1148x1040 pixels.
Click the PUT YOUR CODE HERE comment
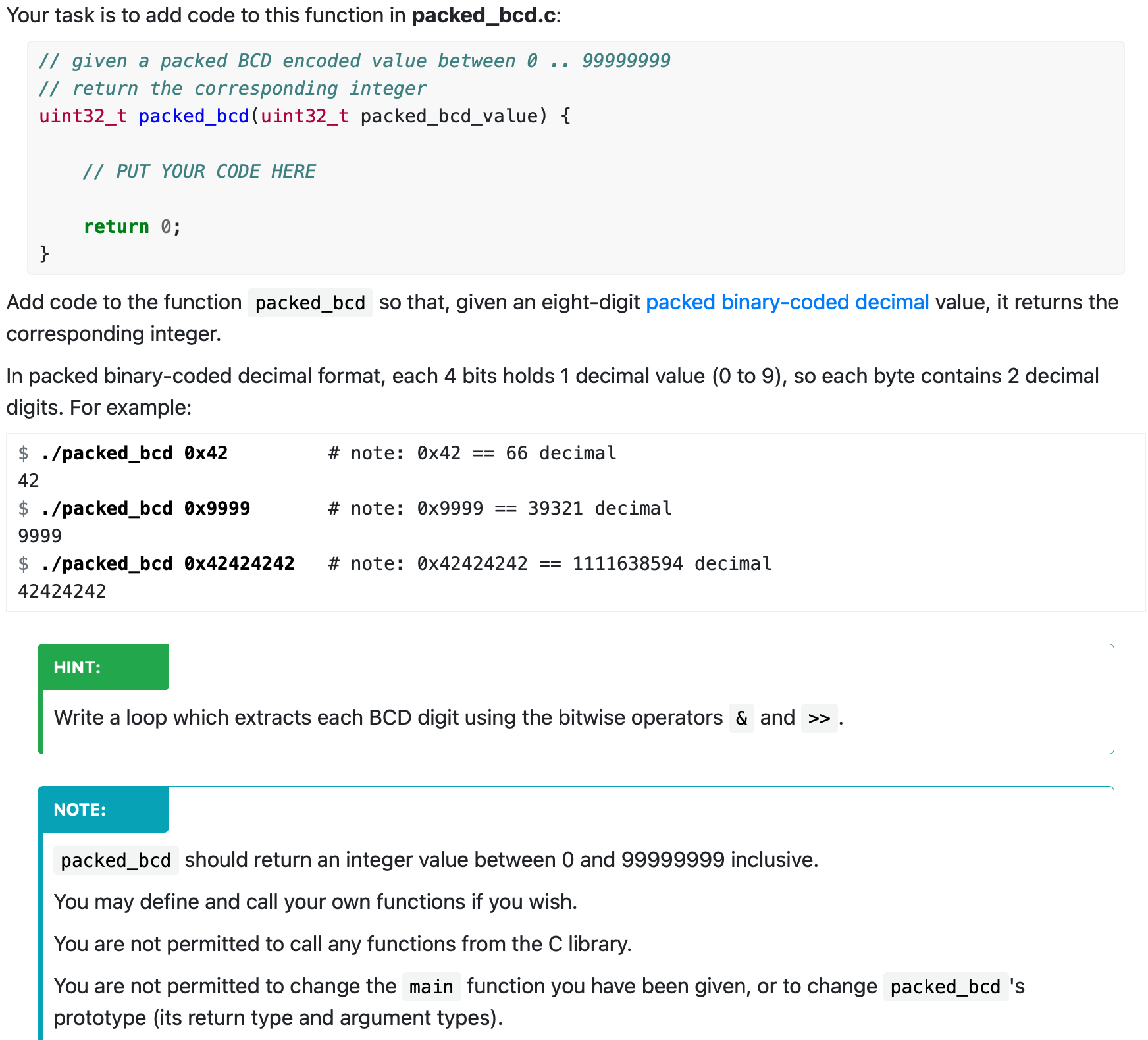[x=199, y=171]
